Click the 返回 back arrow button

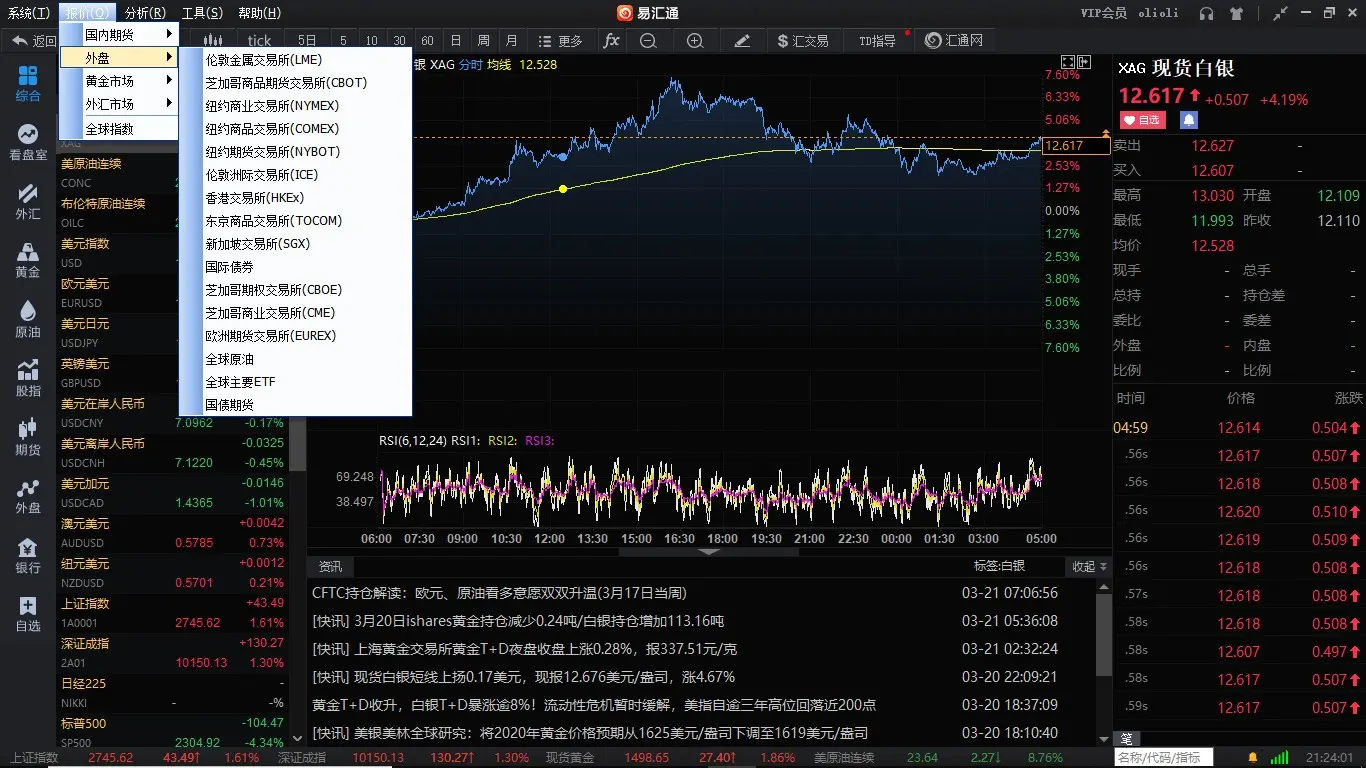point(34,41)
